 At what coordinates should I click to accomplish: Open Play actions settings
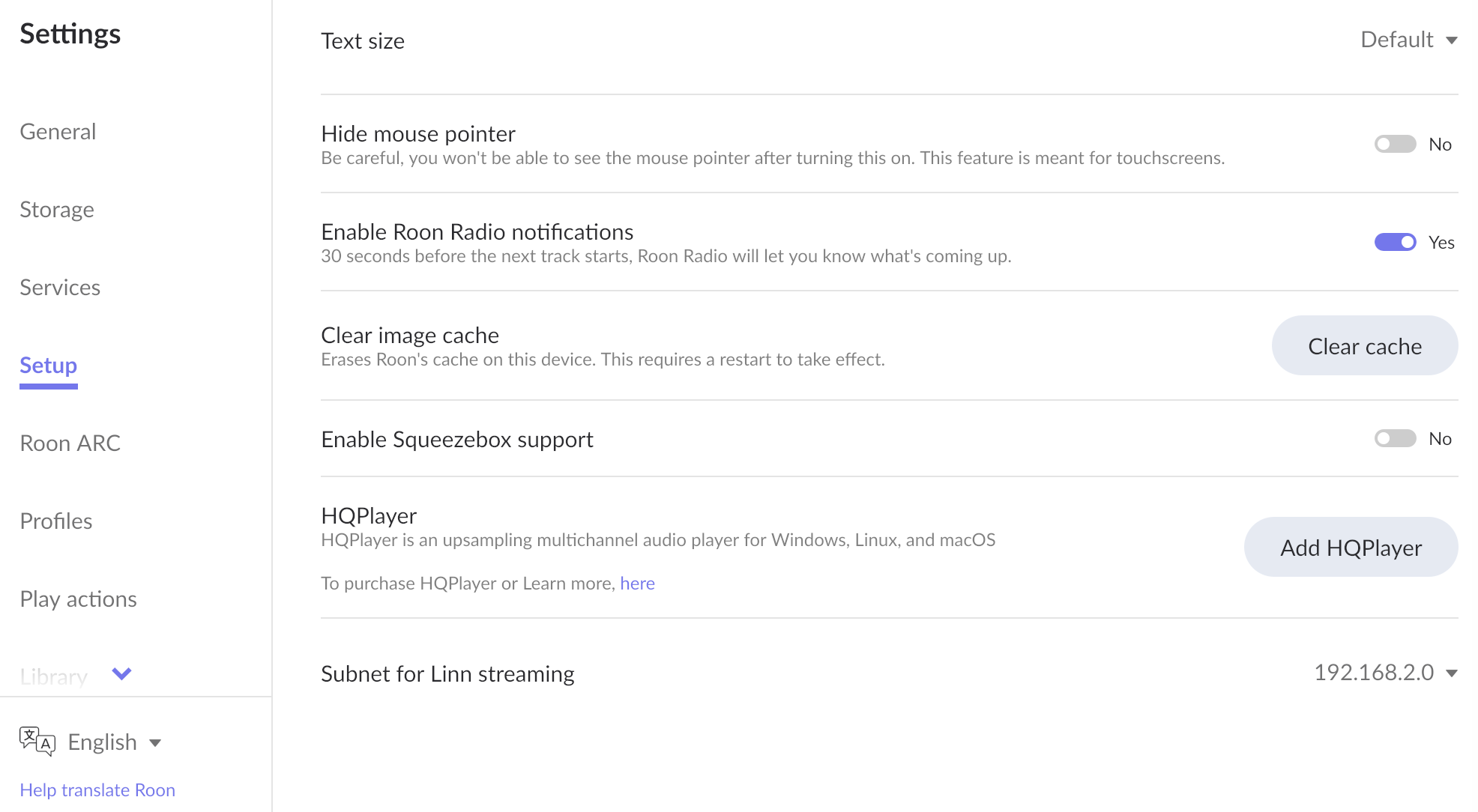tap(78, 599)
